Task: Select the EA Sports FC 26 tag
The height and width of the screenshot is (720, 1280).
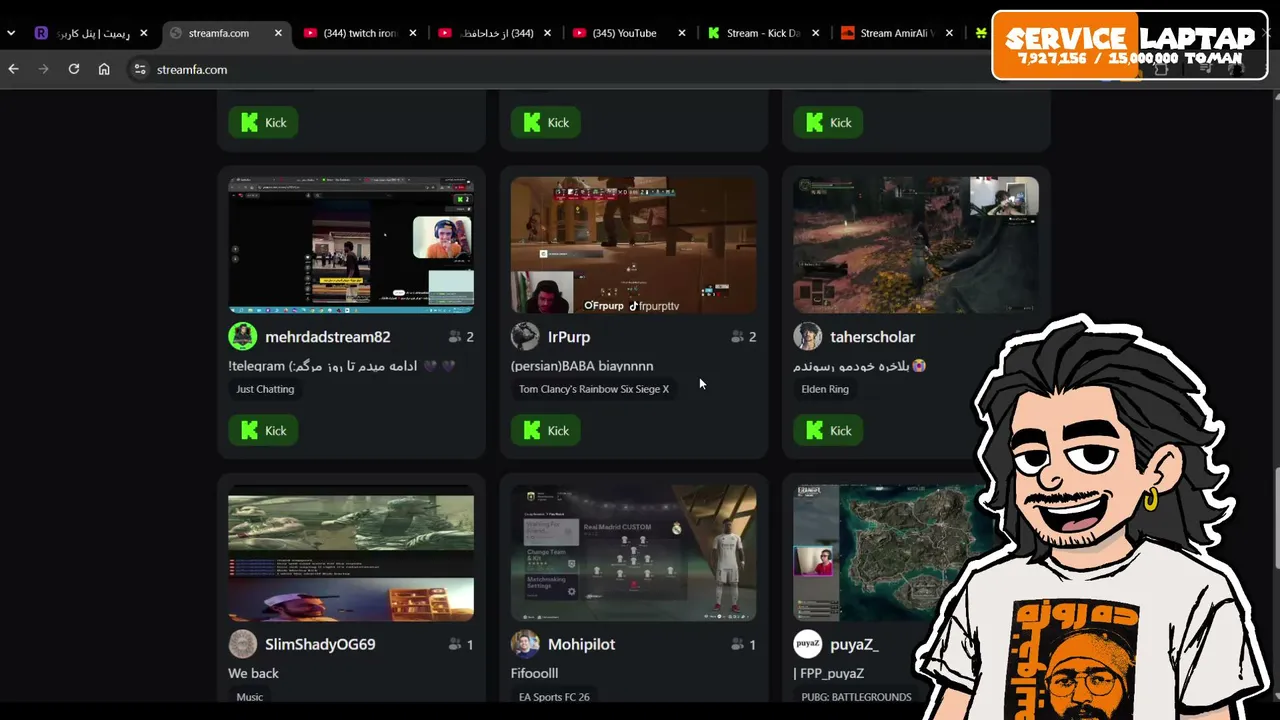Action: (554, 697)
